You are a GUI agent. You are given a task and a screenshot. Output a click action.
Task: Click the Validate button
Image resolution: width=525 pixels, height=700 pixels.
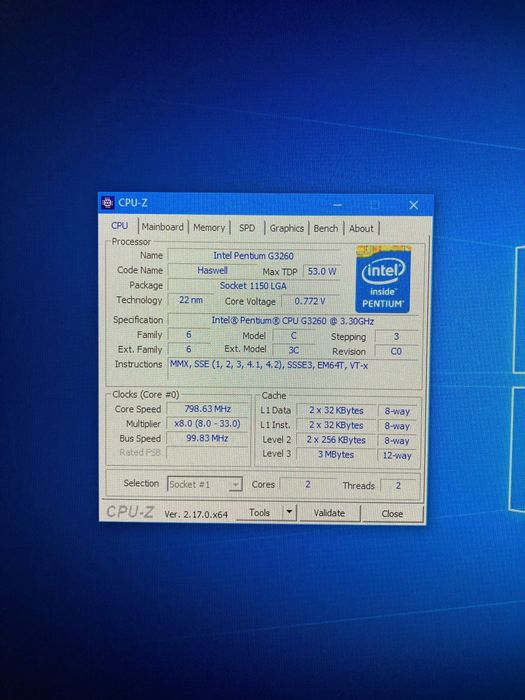tap(329, 513)
